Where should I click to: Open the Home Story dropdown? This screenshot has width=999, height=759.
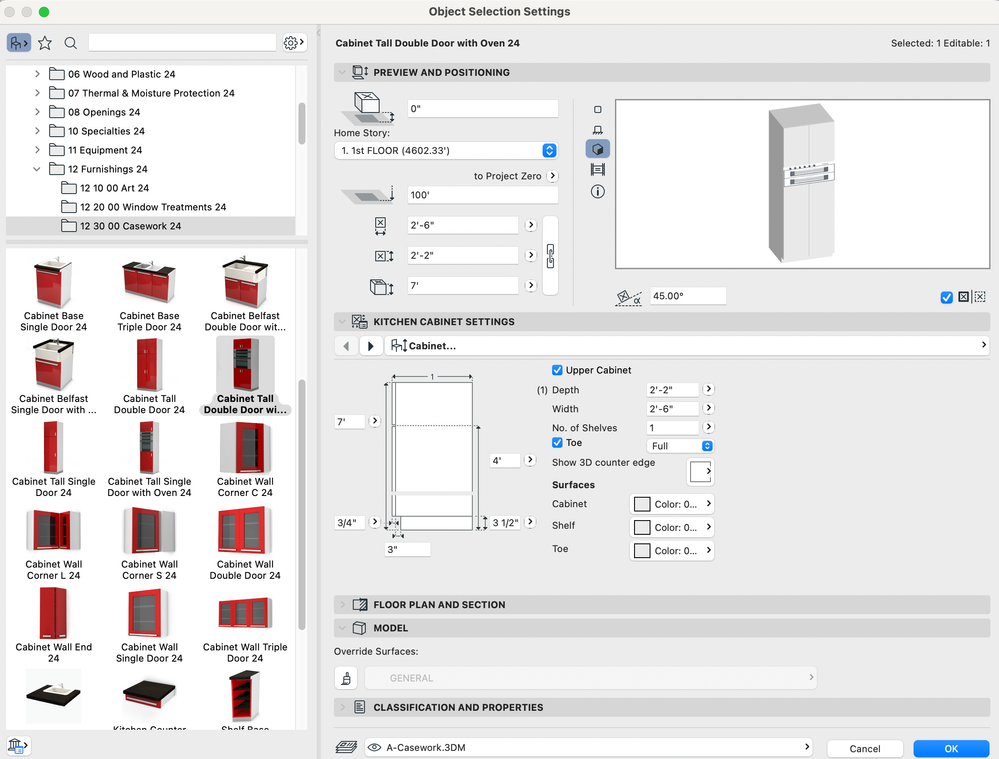click(x=446, y=151)
